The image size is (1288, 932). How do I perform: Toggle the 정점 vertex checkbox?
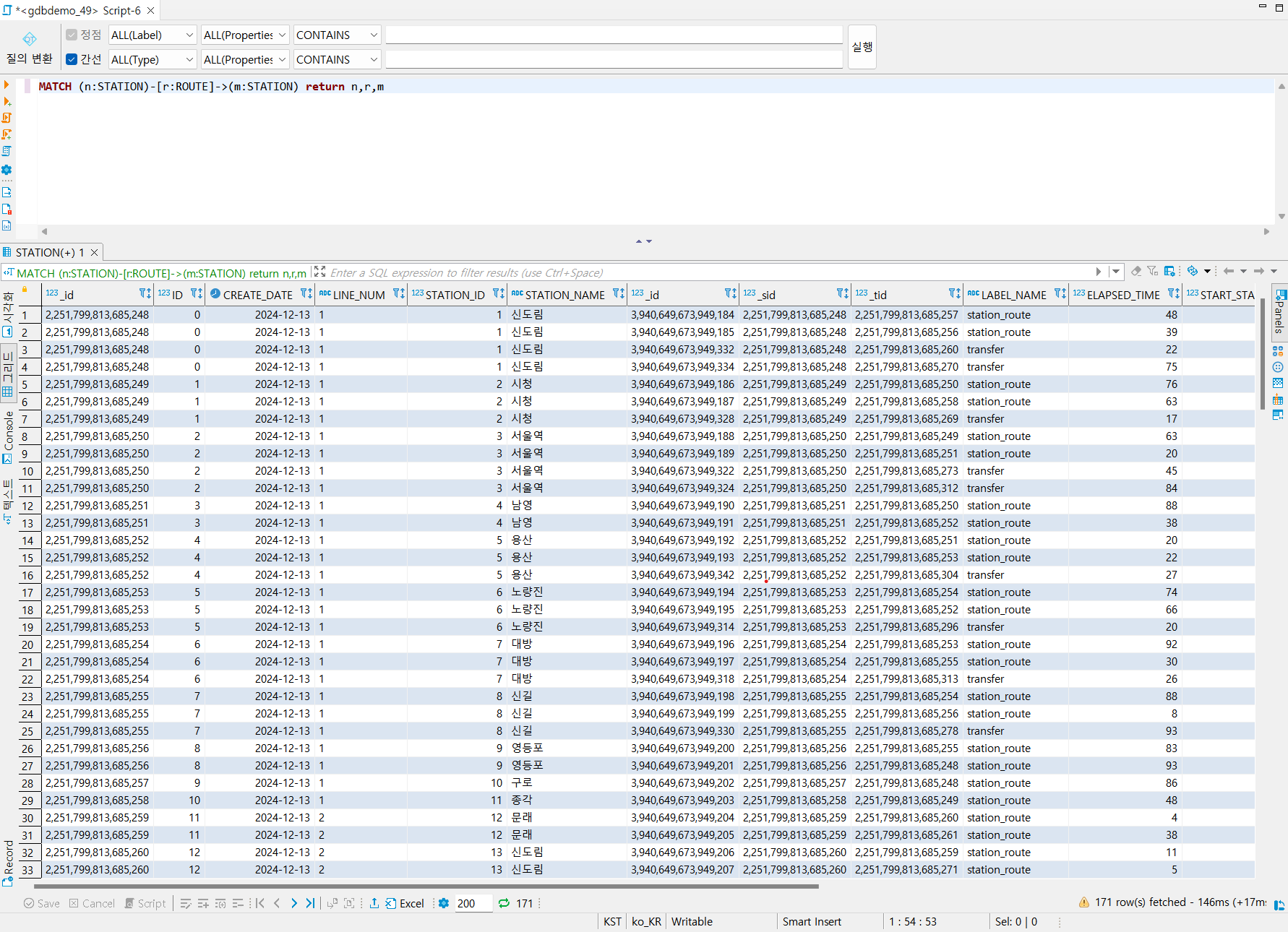[72, 35]
